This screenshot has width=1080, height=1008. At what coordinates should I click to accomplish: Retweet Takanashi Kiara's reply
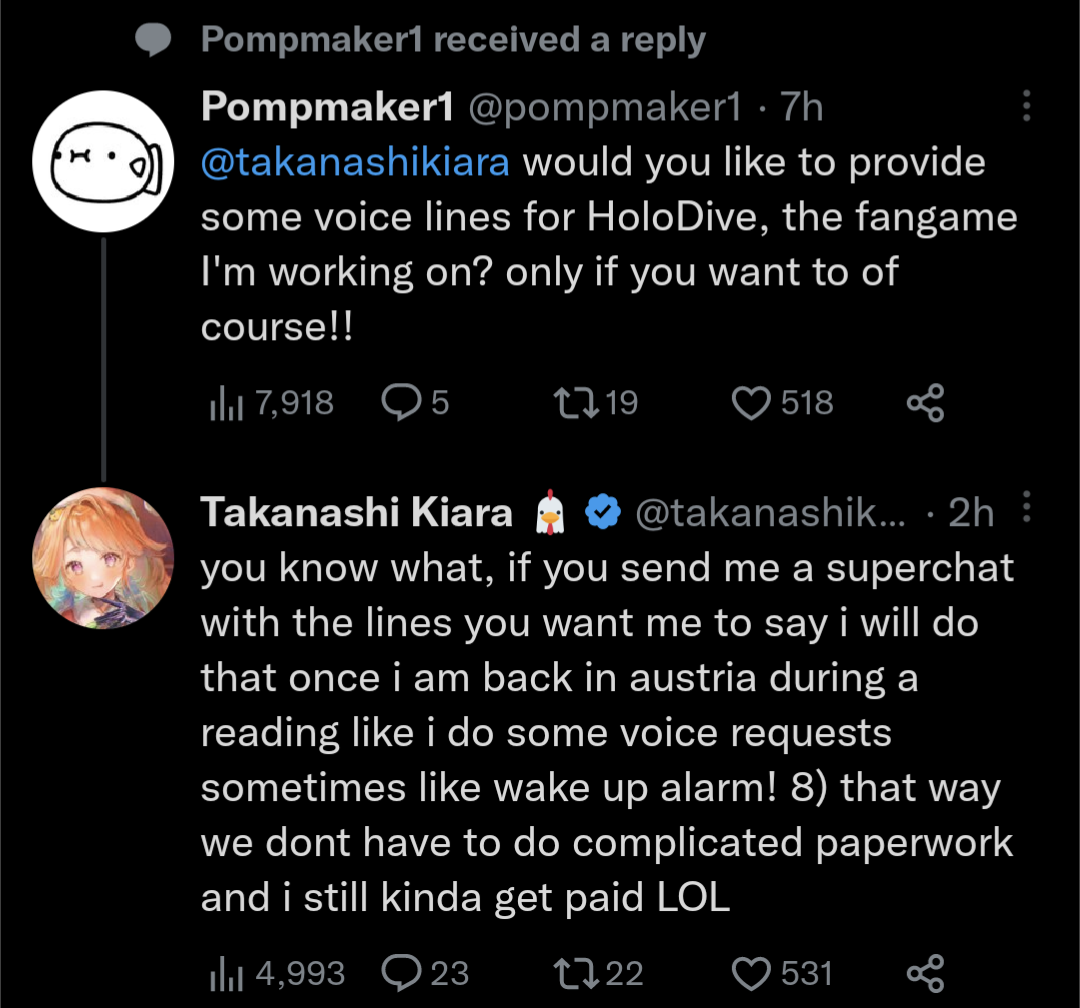coord(576,973)
